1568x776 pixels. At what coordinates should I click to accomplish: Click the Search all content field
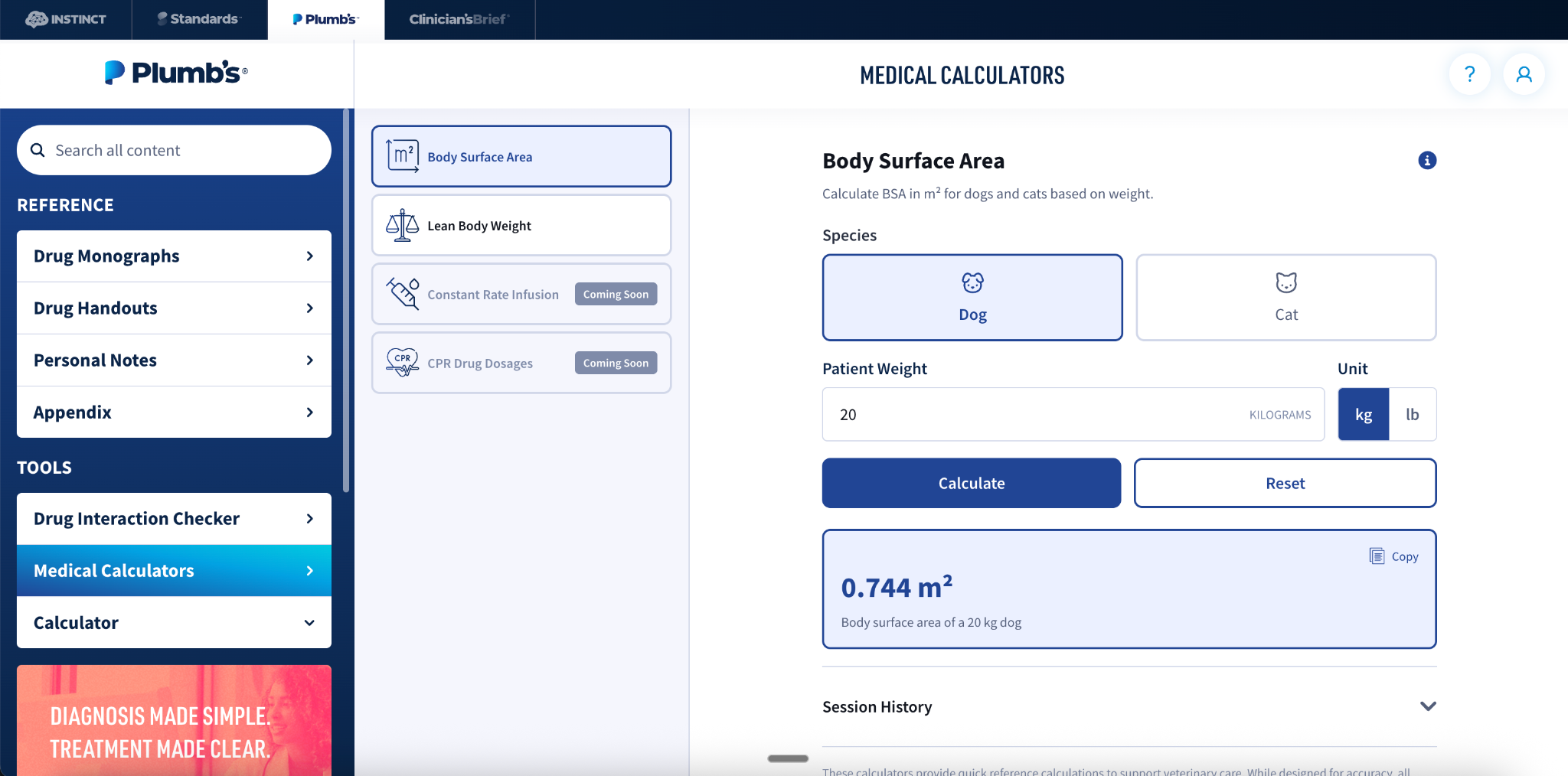click(x=174, y=150)
